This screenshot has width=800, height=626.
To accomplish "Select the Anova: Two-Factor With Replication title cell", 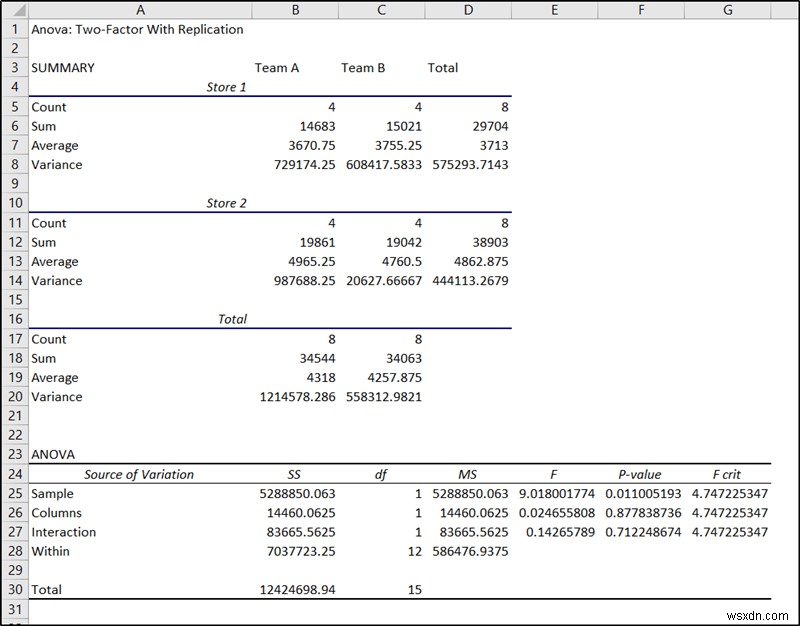I will tap(140, 30).
